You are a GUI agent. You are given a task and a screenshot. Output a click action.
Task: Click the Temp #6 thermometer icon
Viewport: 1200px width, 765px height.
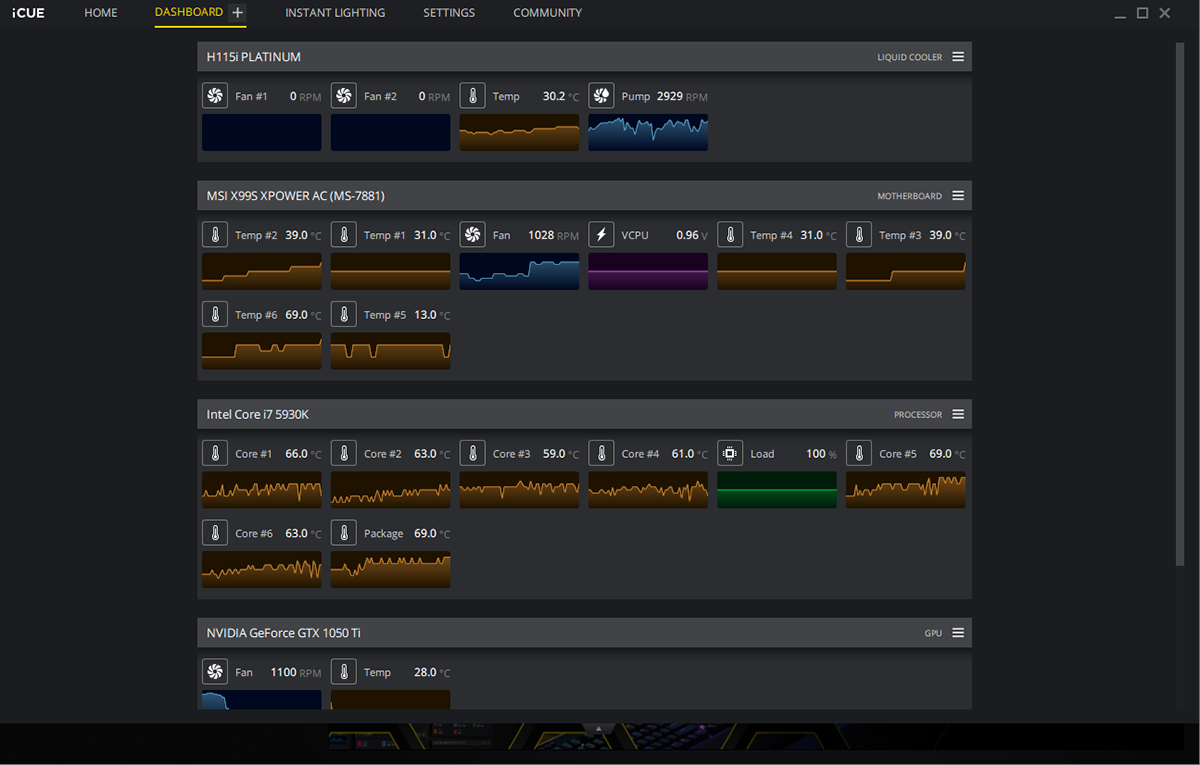coord(214,314)
